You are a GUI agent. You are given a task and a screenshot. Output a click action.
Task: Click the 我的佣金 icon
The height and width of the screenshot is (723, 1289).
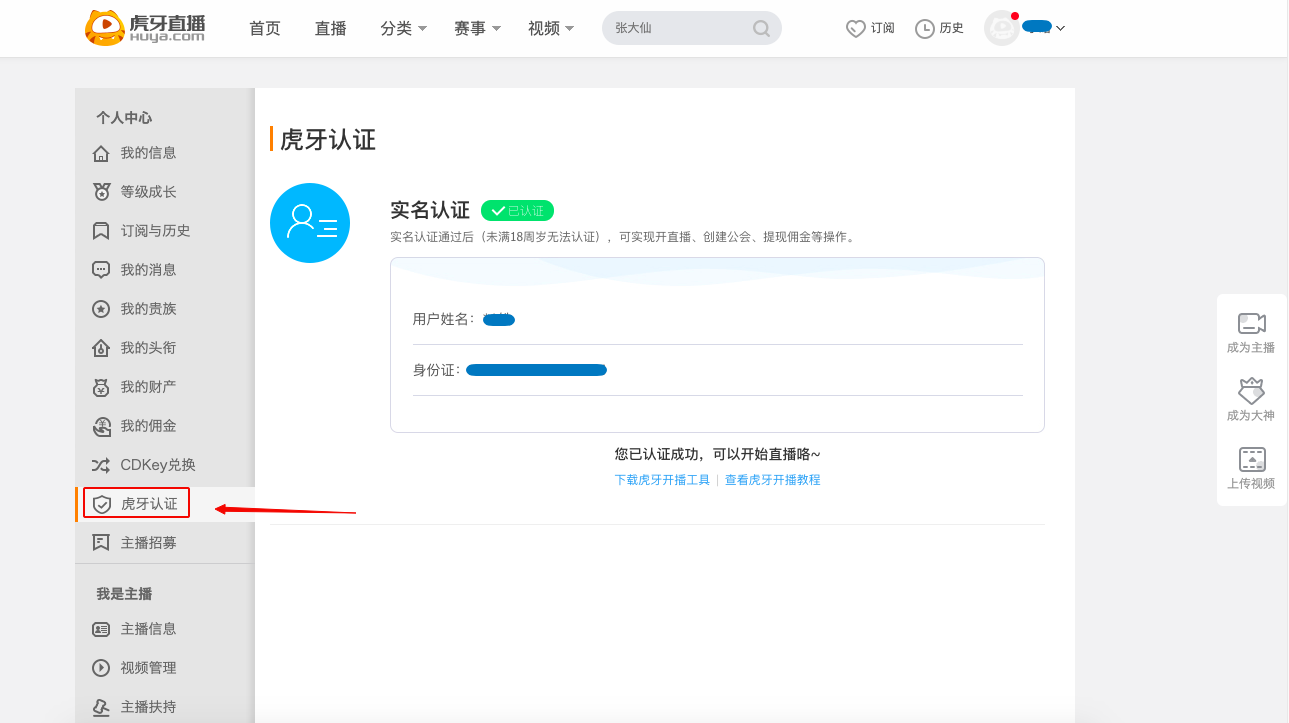point(101,426)
